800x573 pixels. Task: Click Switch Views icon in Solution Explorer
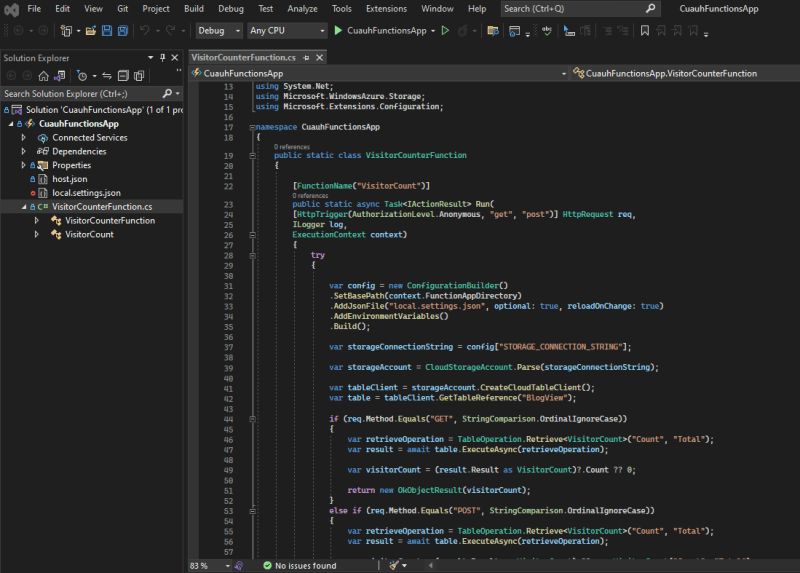point(60,76)
